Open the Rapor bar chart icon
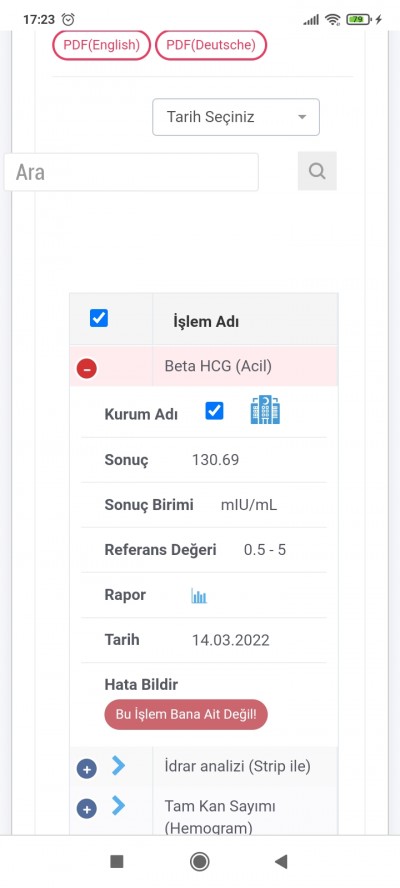The image size is (400, 888). coord(199,596)
